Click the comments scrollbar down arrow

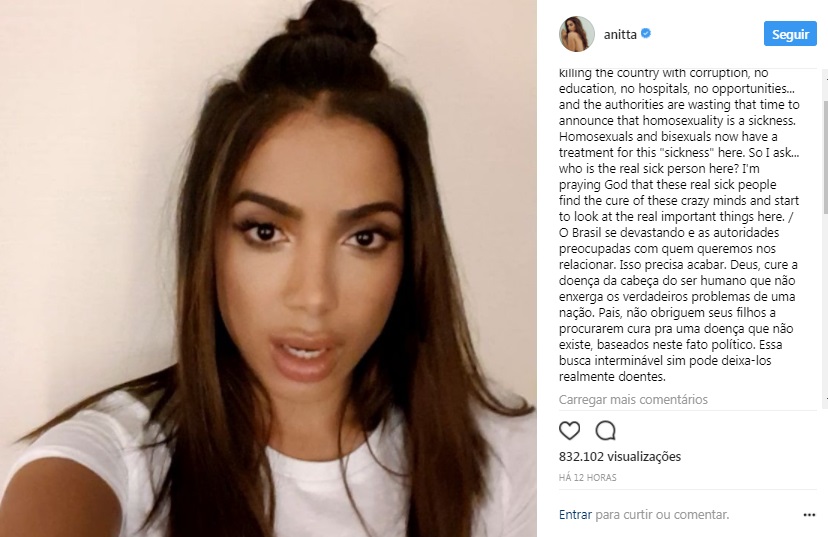click(x=825, y=398)
